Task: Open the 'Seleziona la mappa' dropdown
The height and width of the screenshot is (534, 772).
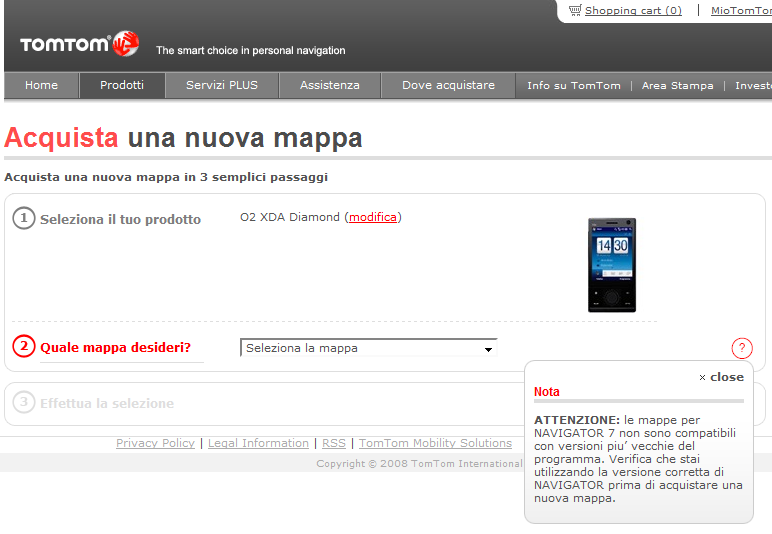Action: [369, 348]
